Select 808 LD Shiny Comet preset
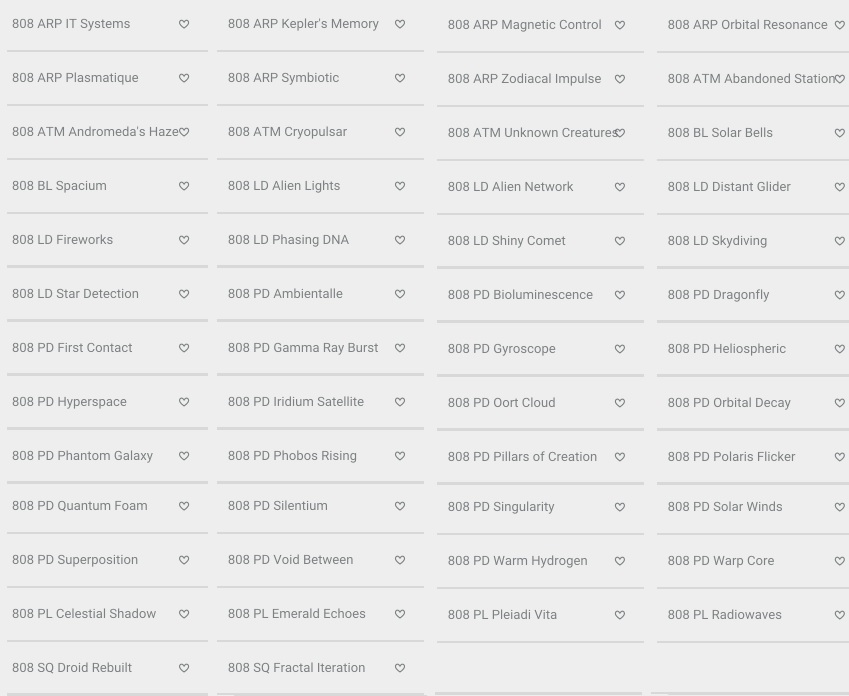 506,241
